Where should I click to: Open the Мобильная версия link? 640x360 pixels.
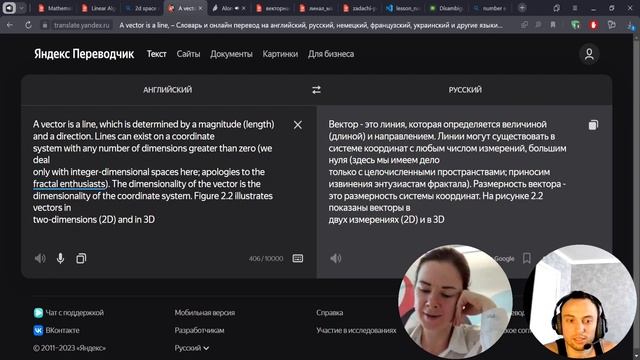click(204, 313)
